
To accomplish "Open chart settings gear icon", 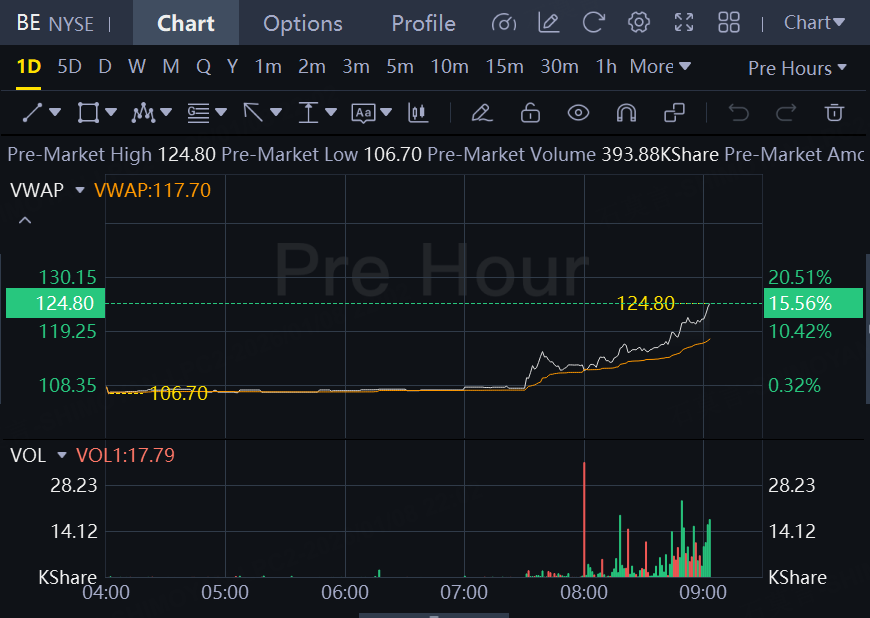I will tap(639, 23).
